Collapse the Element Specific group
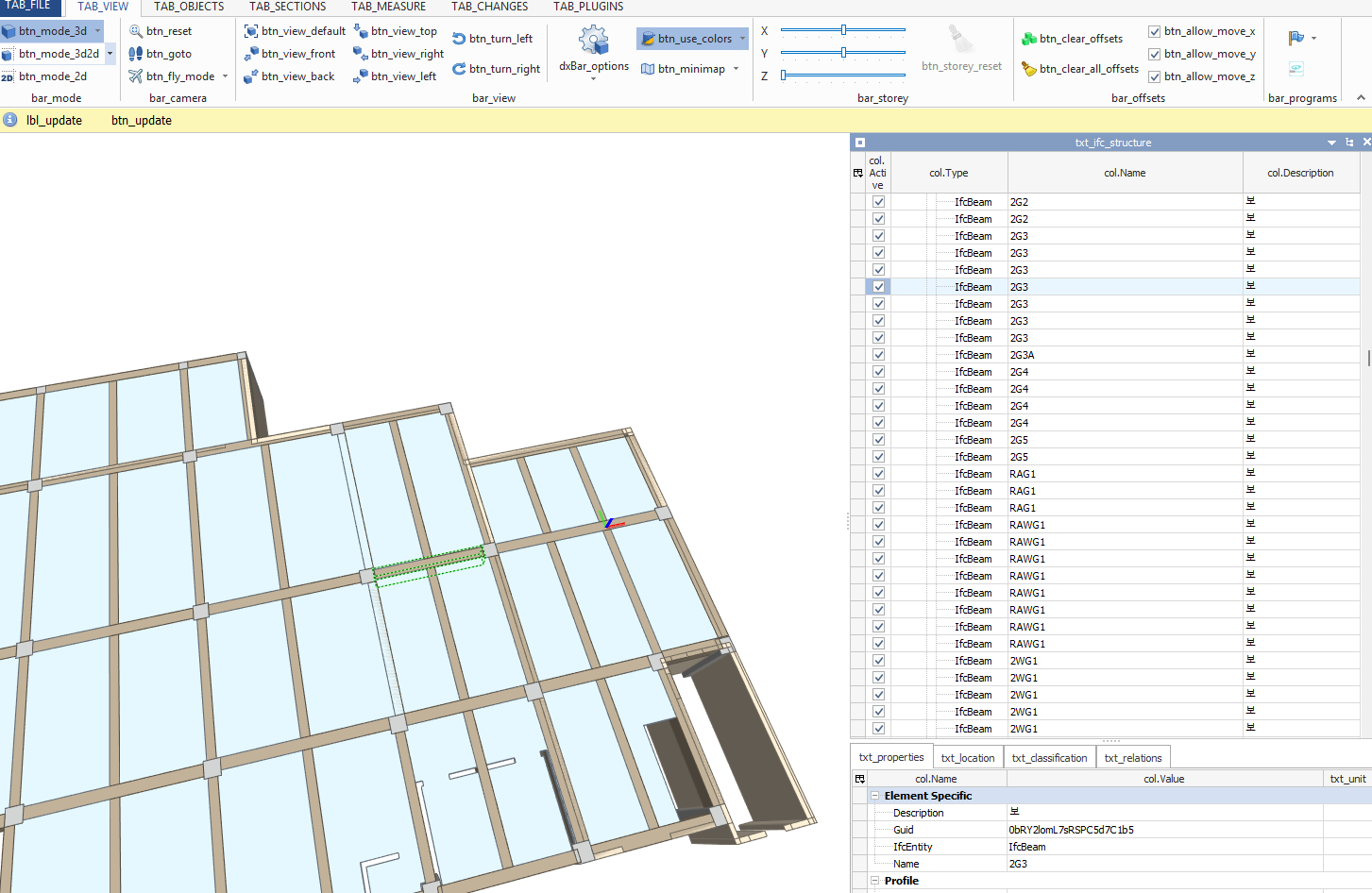This screenshot has width=1372, height=893. click(874, 796)
